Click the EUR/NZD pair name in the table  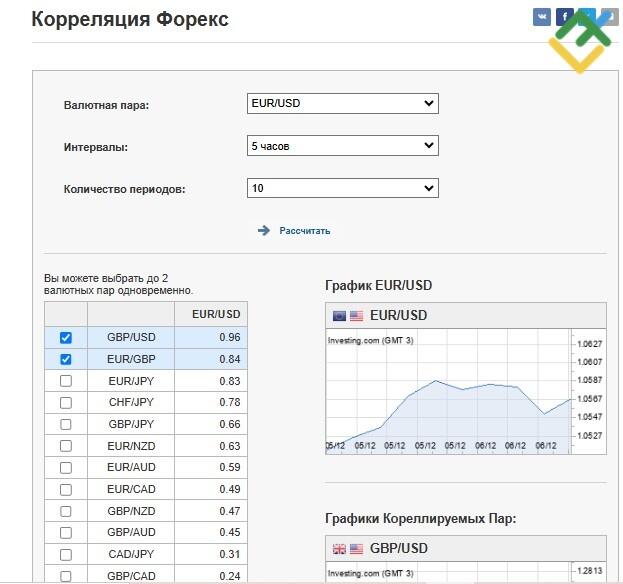click(x=131, y=446)
